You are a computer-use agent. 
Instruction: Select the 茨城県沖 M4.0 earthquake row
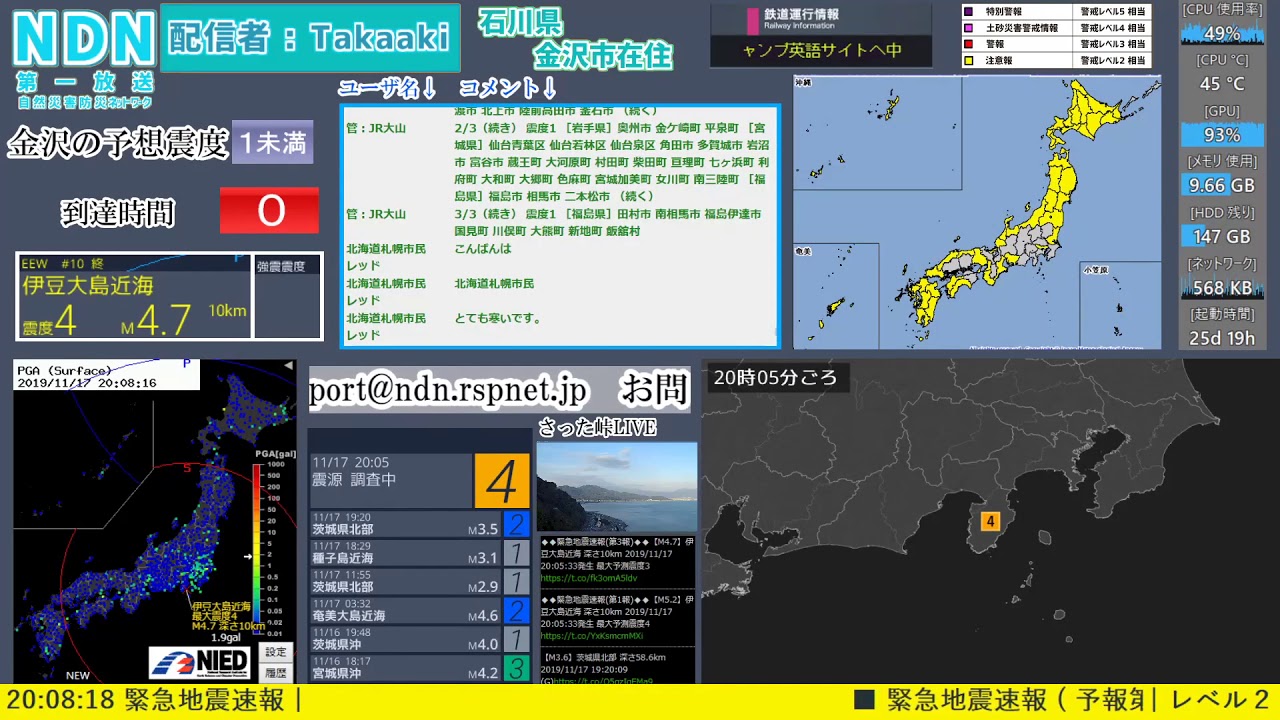(x=418, y=639)
